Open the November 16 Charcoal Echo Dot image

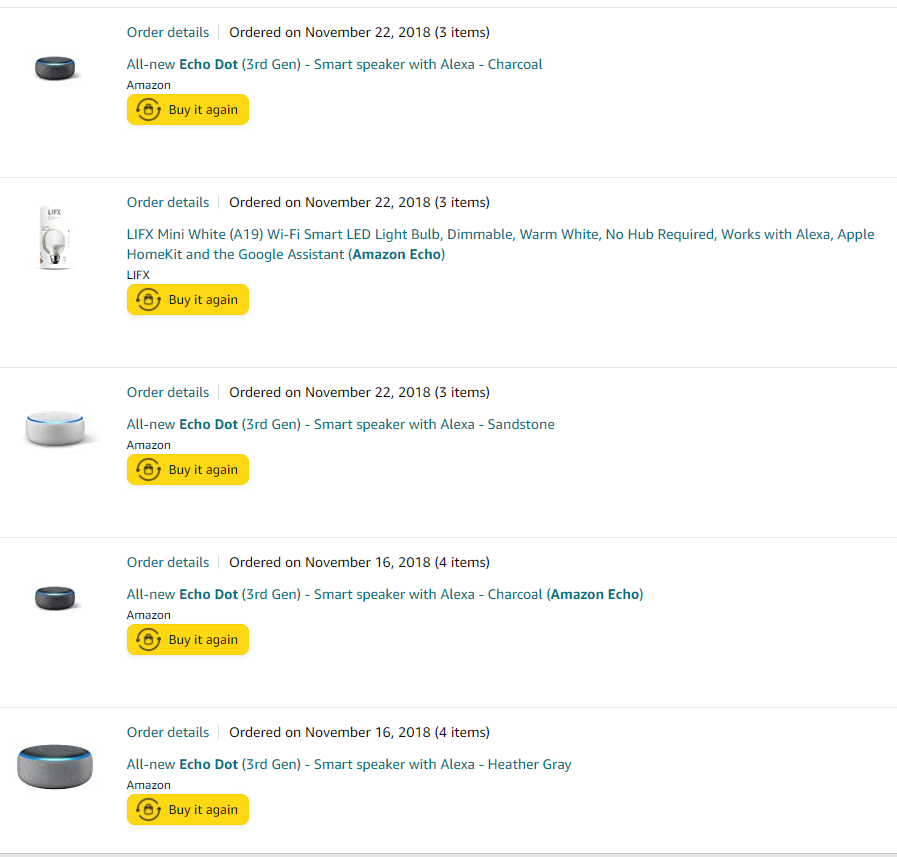55,598
